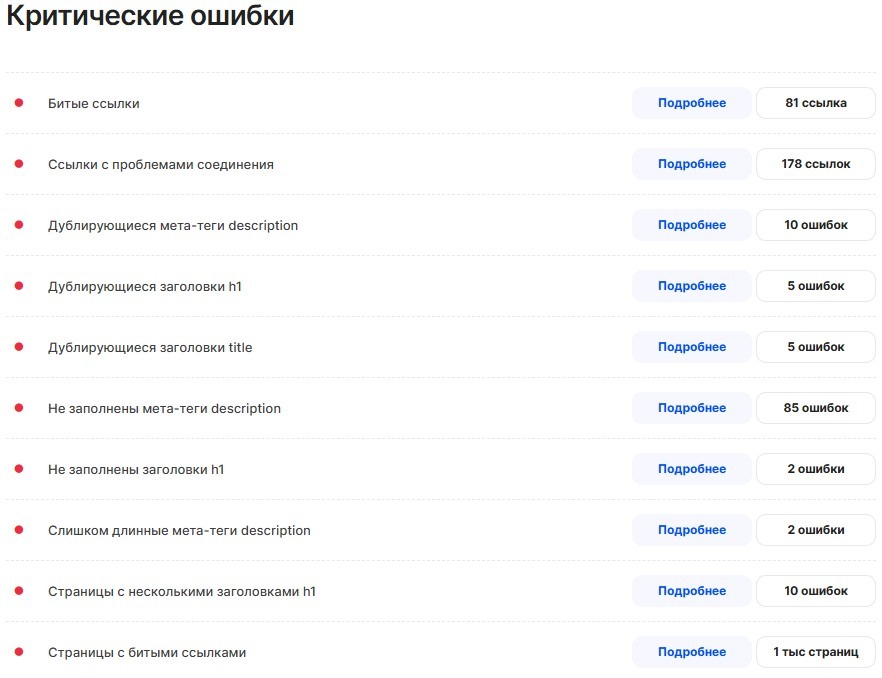This screenshot has height=678, width=882.
Task: Click red status dot beside Дублирующиеся заголовки h1
Action: point(19,286)
